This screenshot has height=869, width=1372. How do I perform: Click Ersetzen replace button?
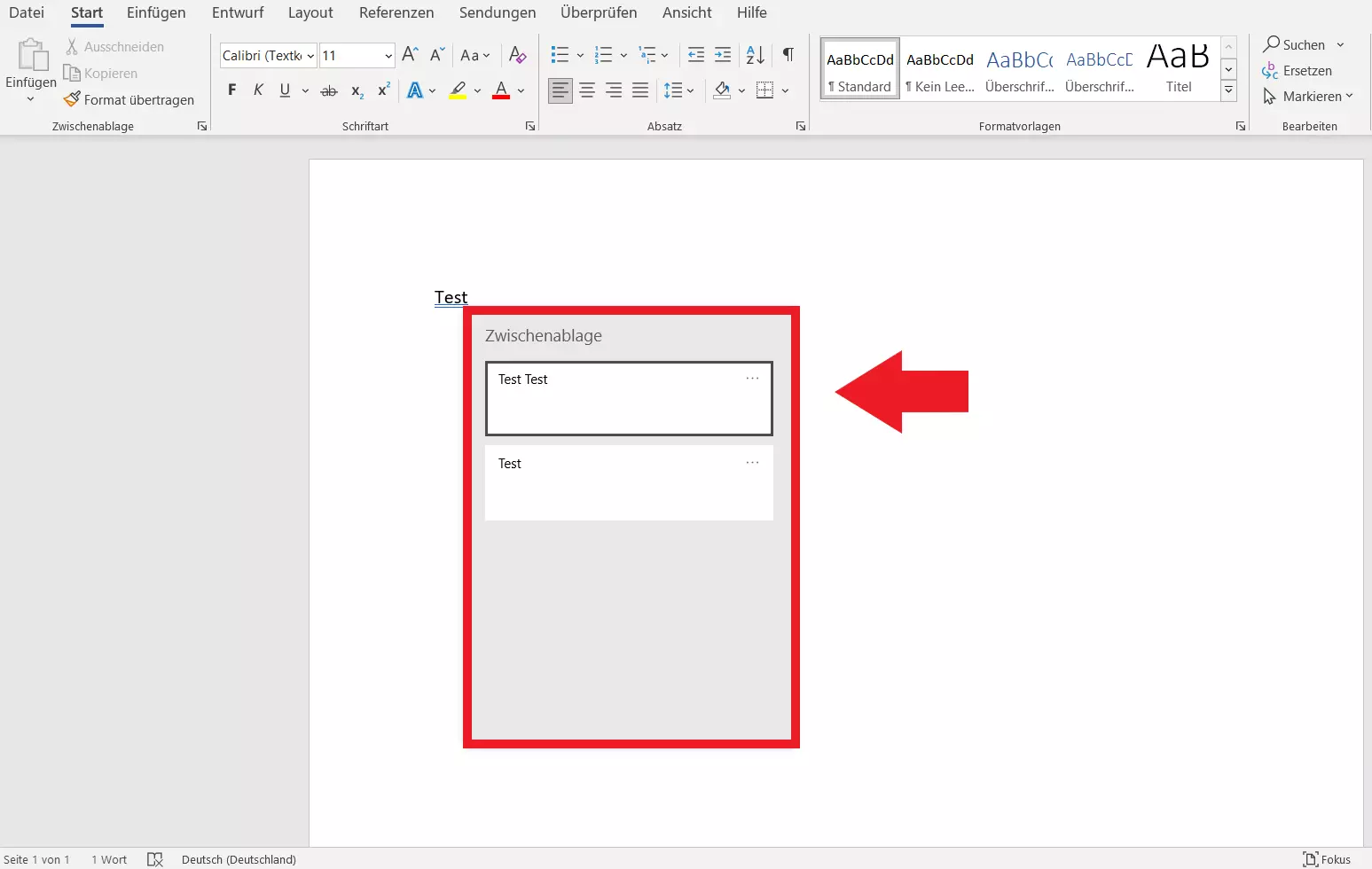[1298, 71]
